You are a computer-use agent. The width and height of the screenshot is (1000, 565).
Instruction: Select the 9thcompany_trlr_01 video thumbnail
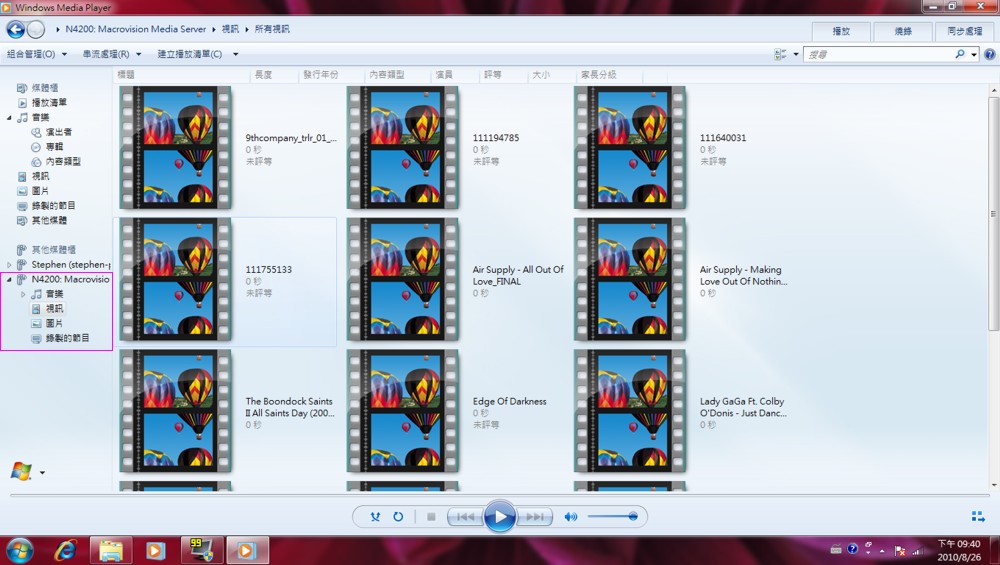[x=175, y=147]
